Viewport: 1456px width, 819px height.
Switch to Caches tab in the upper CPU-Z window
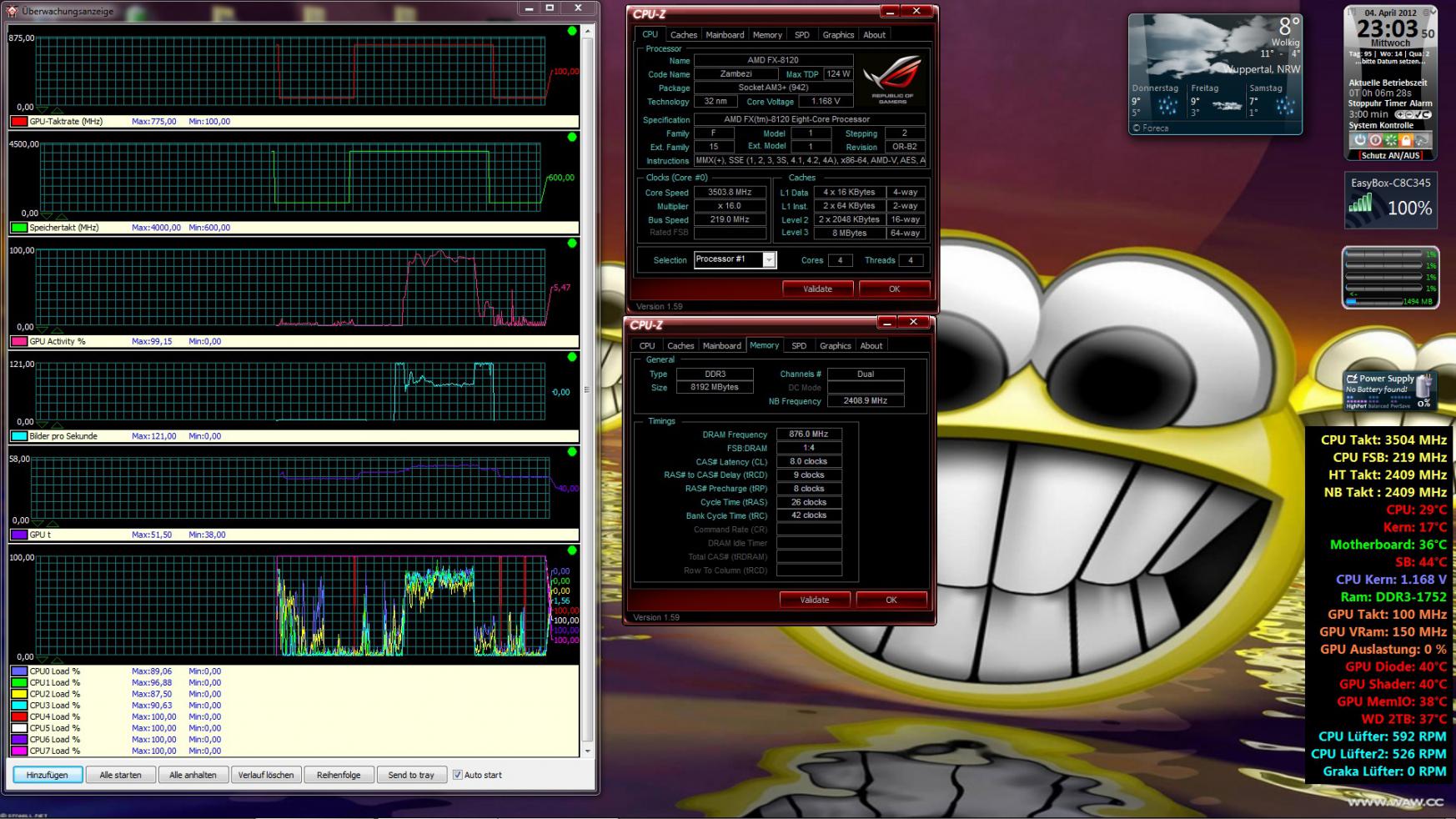coord(684,35)
